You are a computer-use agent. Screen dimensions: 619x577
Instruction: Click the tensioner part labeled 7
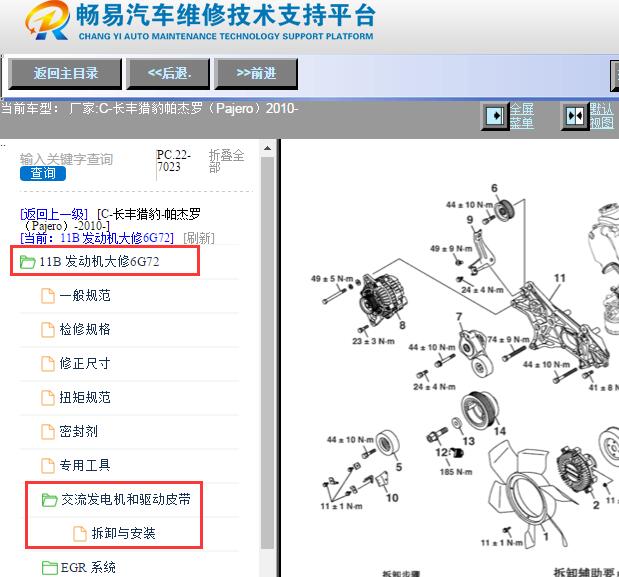(x=476, y=353)
